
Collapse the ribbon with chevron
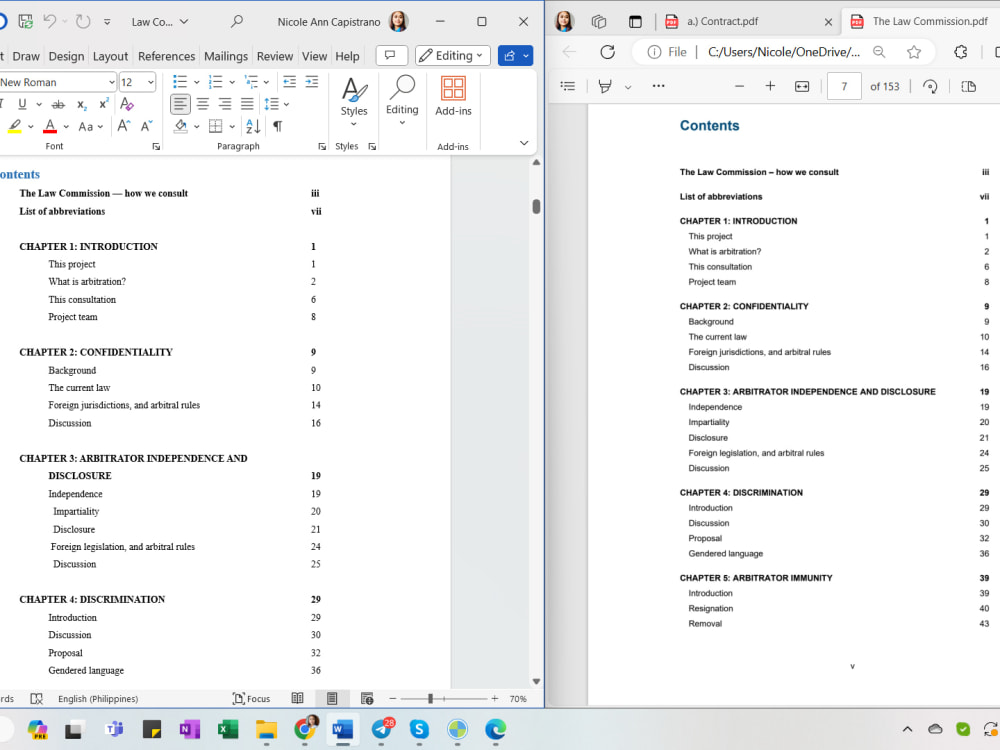pos(524,143)
